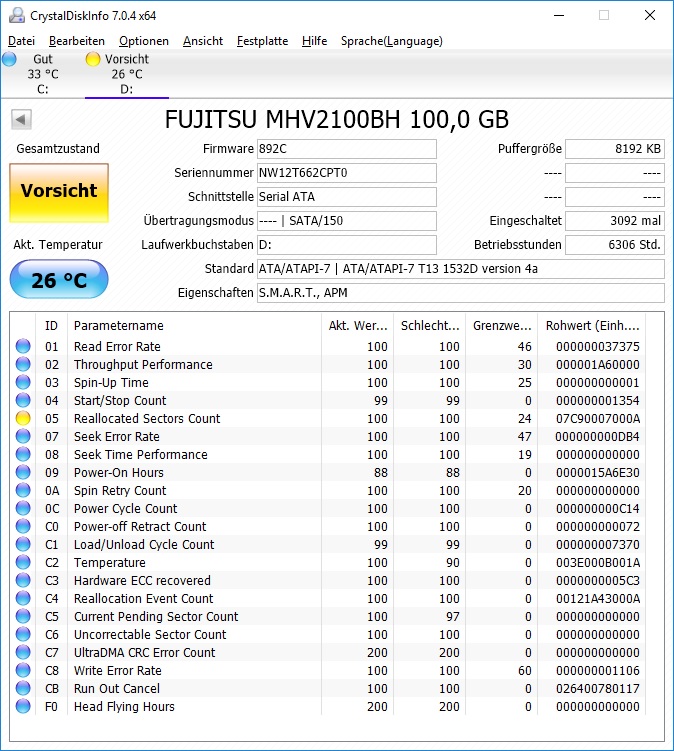Click the Parametername column header
Viewport: 674px width, 751px height.
[x=194, y=326]
